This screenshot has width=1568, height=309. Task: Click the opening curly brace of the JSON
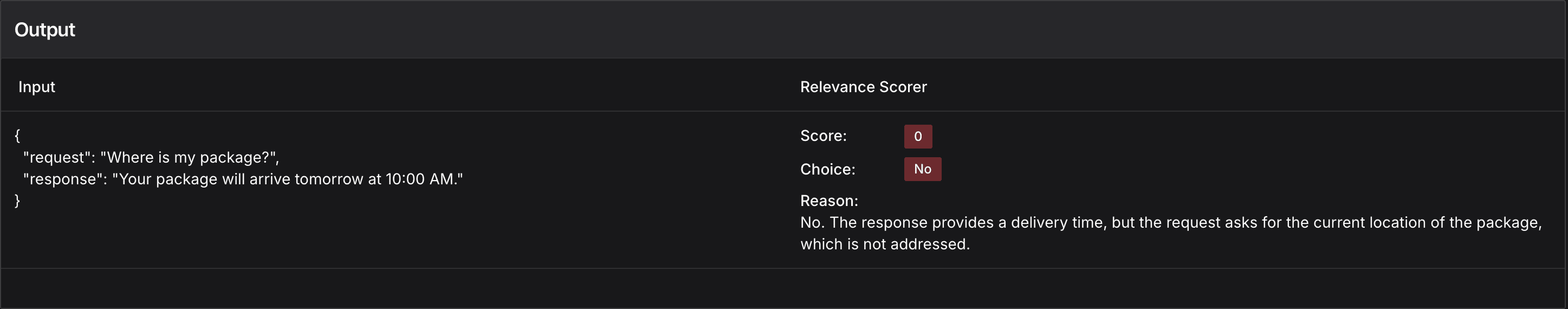(x=18, y=136)
